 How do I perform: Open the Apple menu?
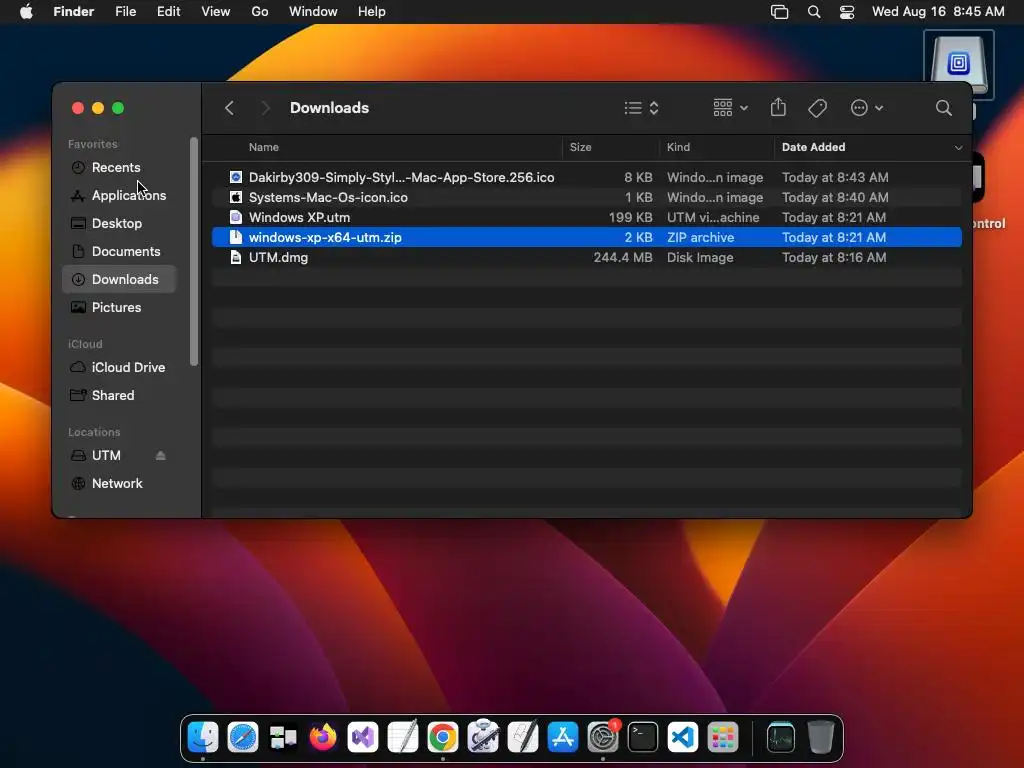click(26, 12)
